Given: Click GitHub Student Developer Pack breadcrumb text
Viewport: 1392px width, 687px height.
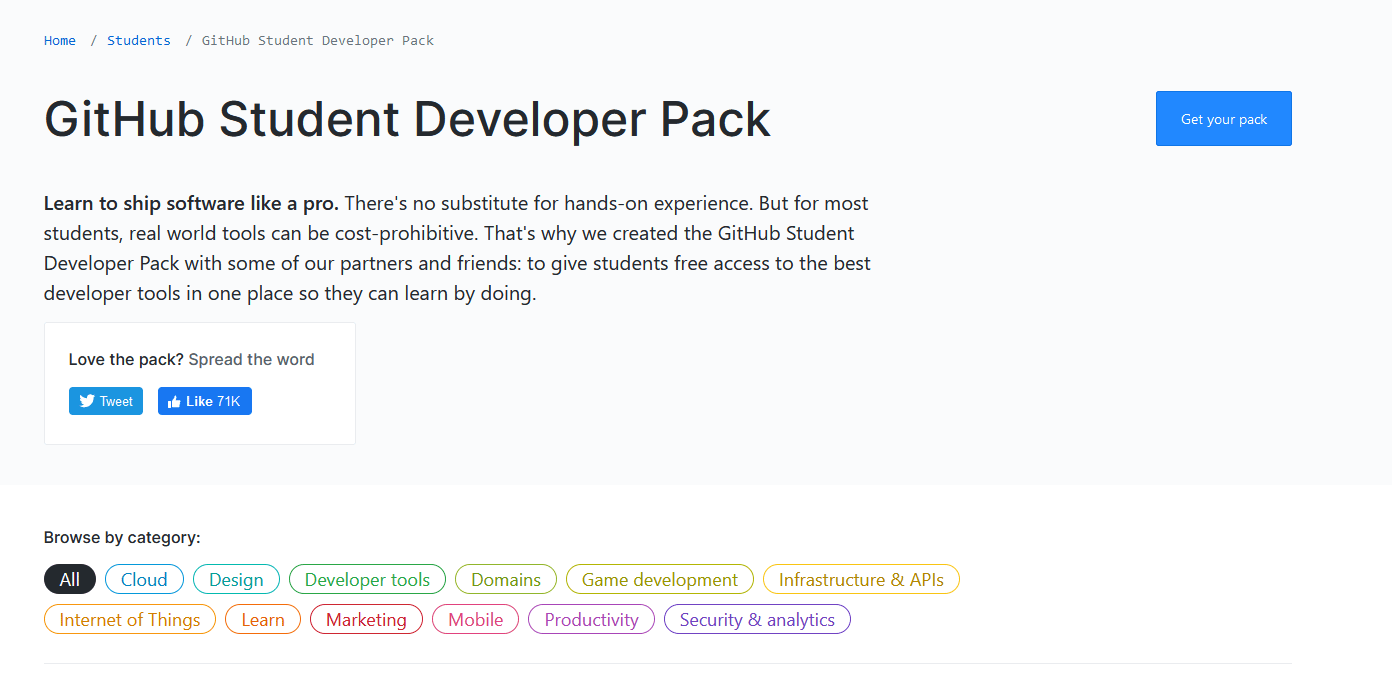Looking at the screenshot, I should click(x=318, y=41).
